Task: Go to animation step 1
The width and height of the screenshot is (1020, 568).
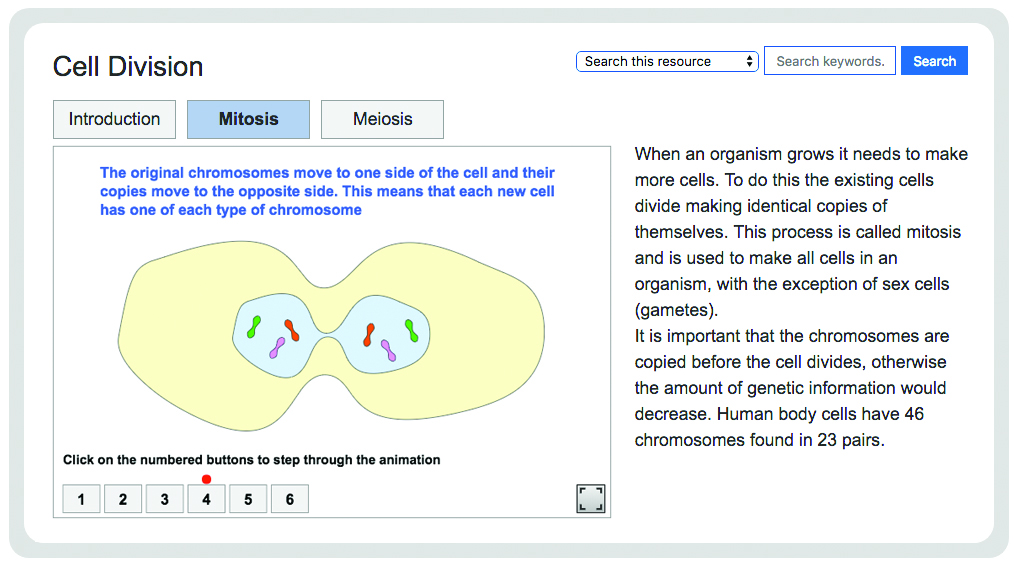Action: [x=81, y=499]
